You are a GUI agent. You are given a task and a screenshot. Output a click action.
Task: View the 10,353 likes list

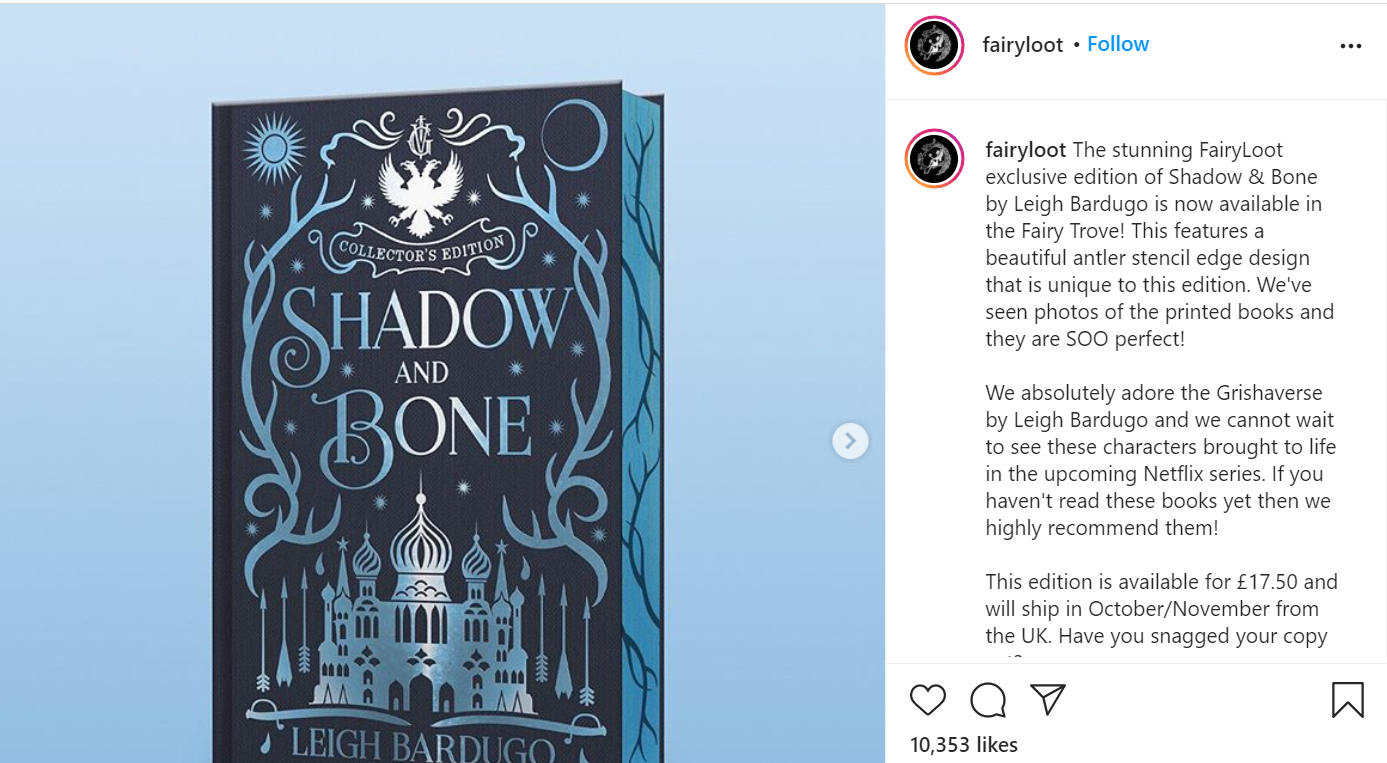[x=964, y=745]
